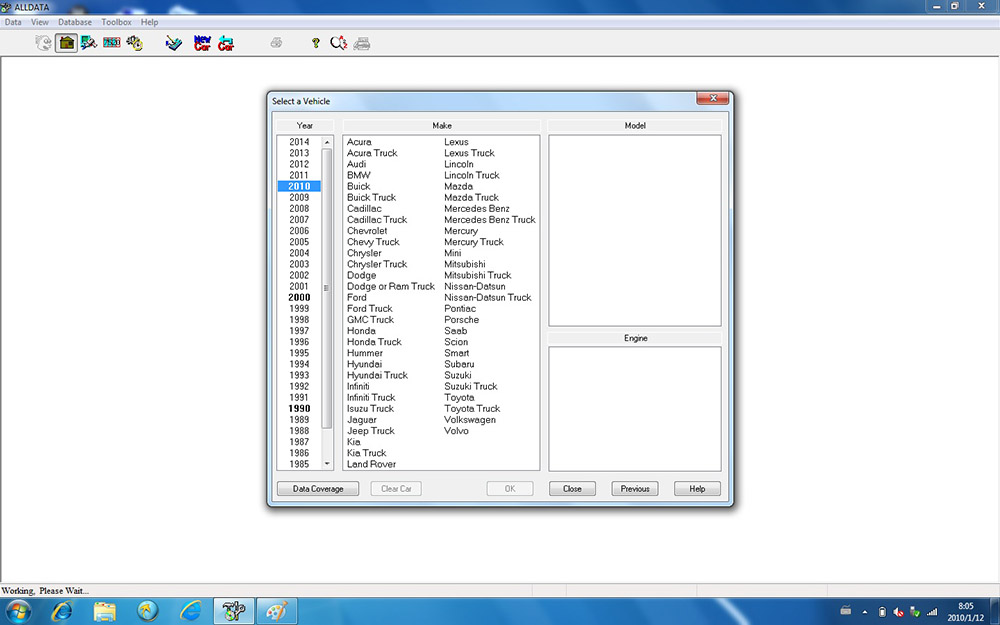Select Ford Truck in the Make list

pyautogui.click(x=369, y=309)
